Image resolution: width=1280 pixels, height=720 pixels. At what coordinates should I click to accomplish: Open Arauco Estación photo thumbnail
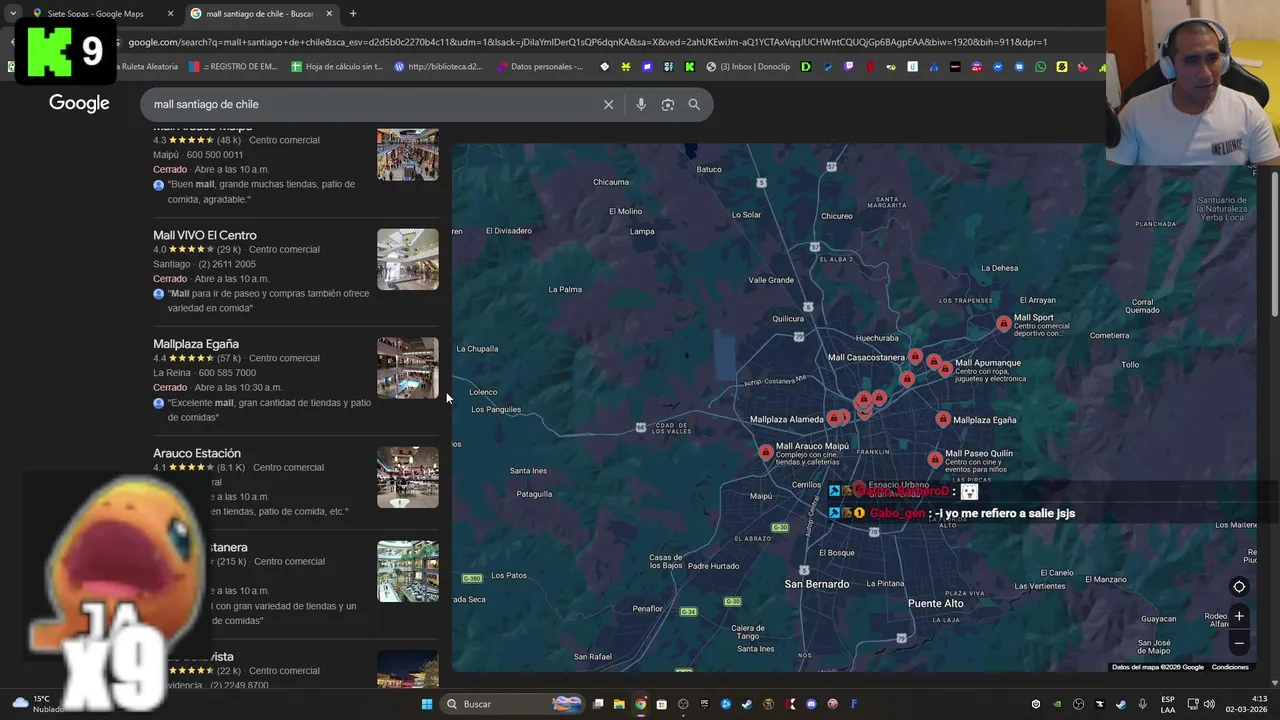(x=407, y=477)
